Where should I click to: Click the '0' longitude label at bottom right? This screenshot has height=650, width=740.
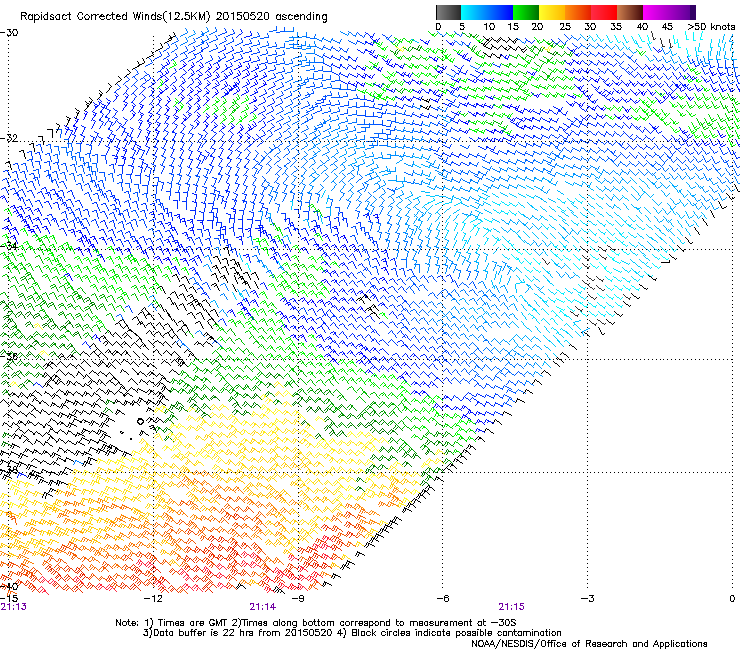point(732,599)
